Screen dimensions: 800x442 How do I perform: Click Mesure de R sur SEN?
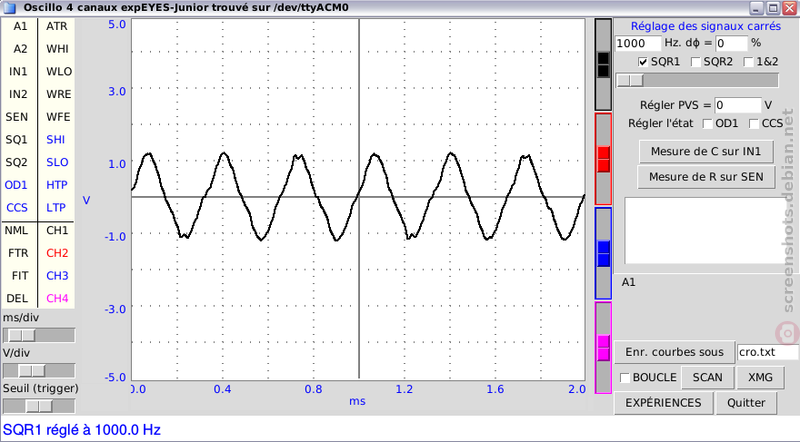tap(706, 177)
